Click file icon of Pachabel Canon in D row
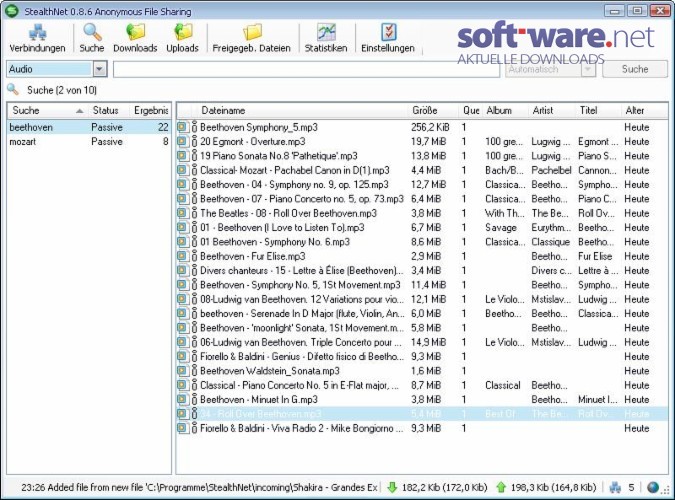This screenshot has width=675, height=500. coord(183,170)
